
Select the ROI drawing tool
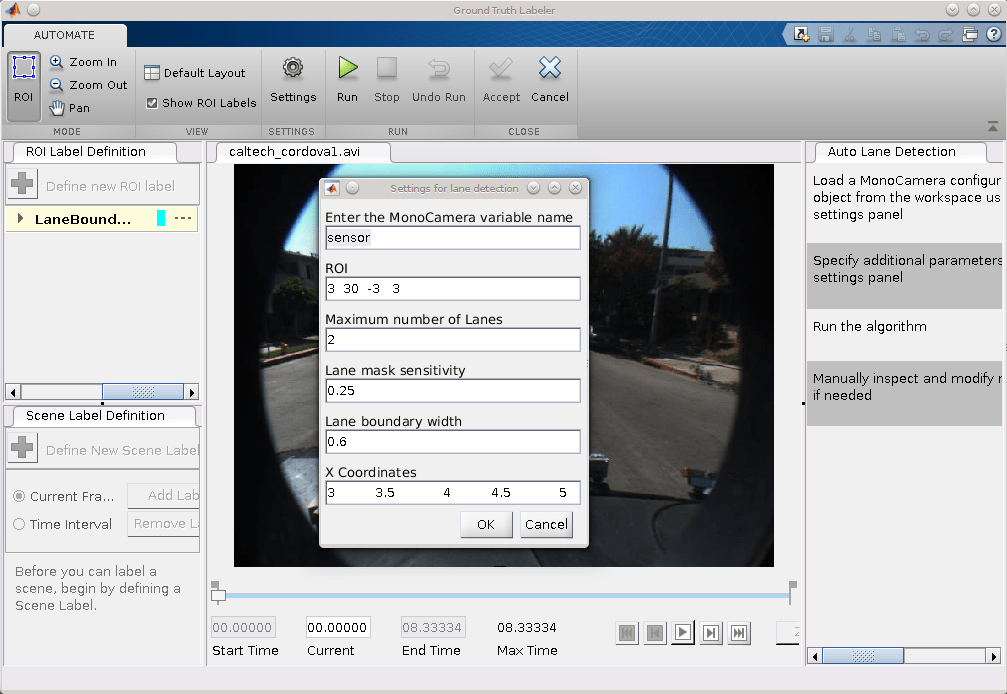[24, 81]
